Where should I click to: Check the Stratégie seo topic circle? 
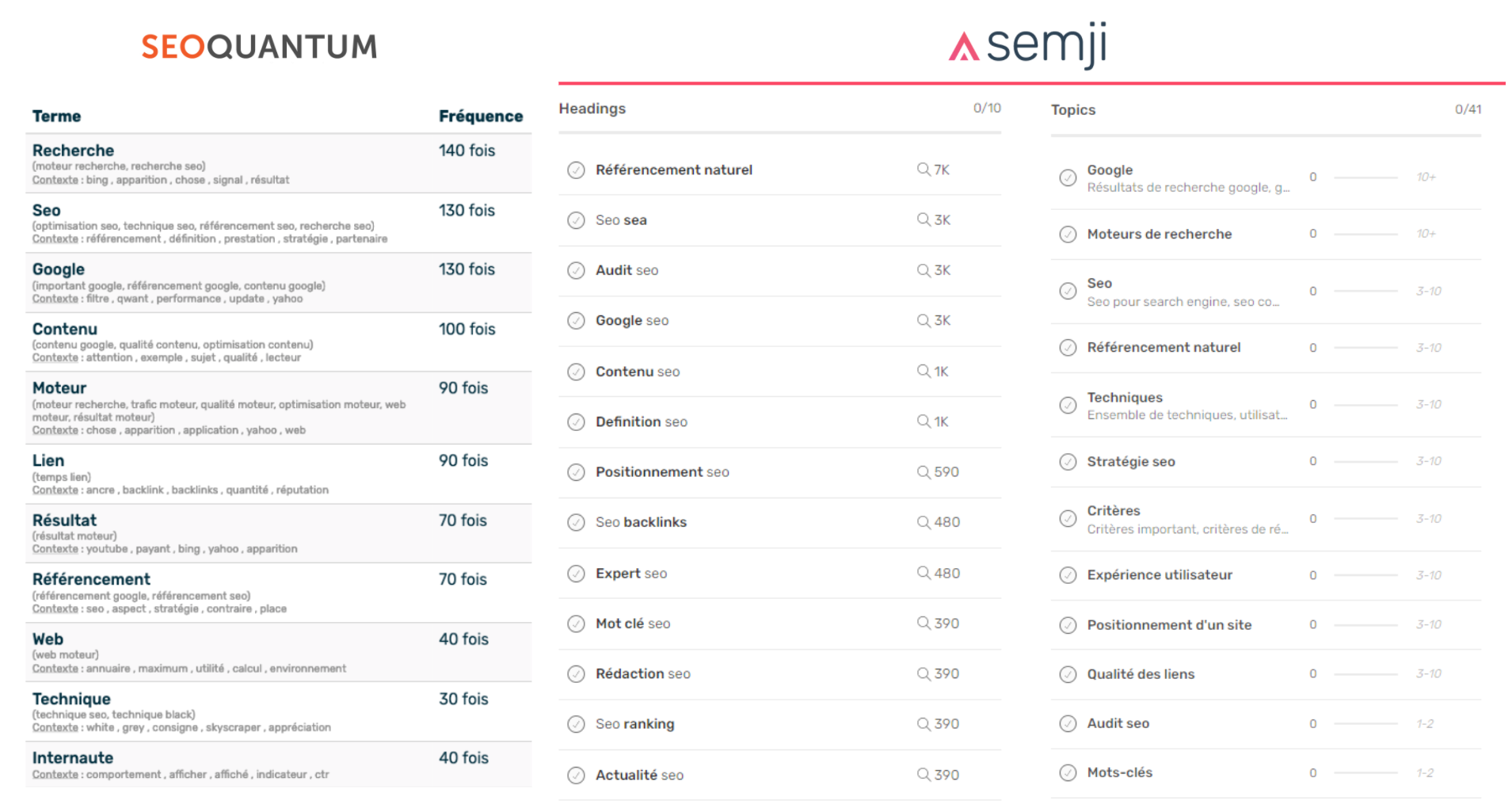(x=1068, y=462)
